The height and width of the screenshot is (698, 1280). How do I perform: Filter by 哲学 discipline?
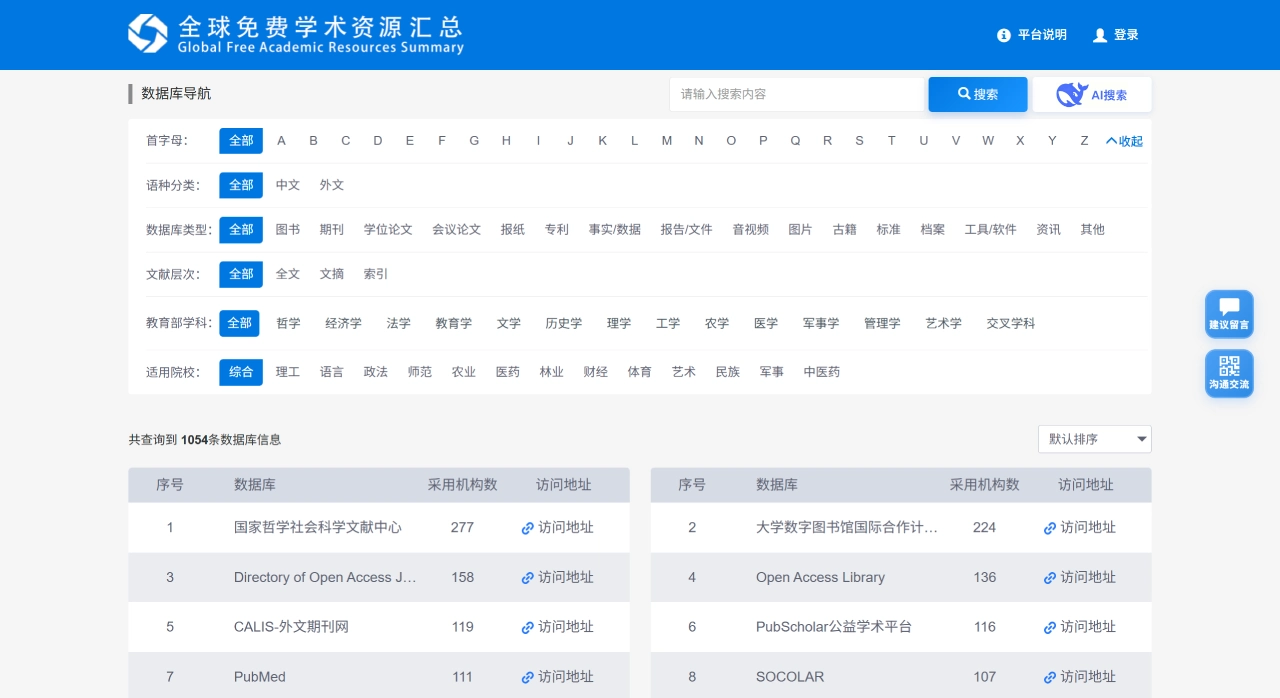tap(288, 323)
